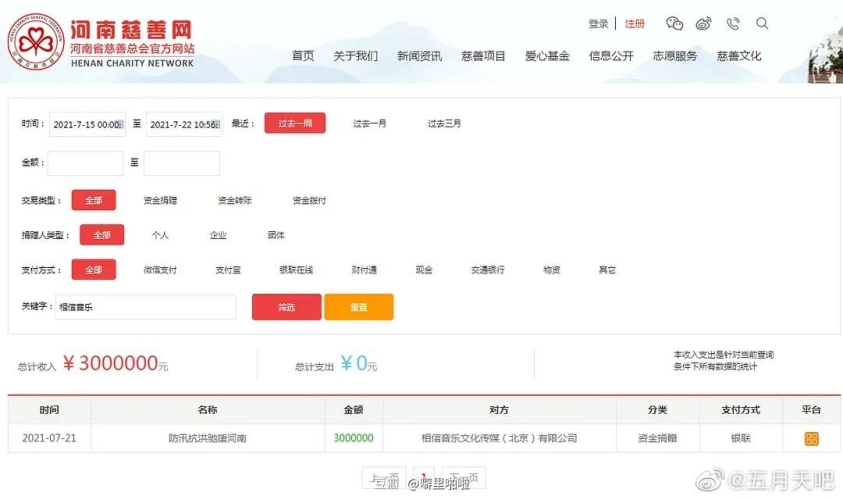Open the 志愿服务 menu item
The image size is (843, 500).
[675, 56]
